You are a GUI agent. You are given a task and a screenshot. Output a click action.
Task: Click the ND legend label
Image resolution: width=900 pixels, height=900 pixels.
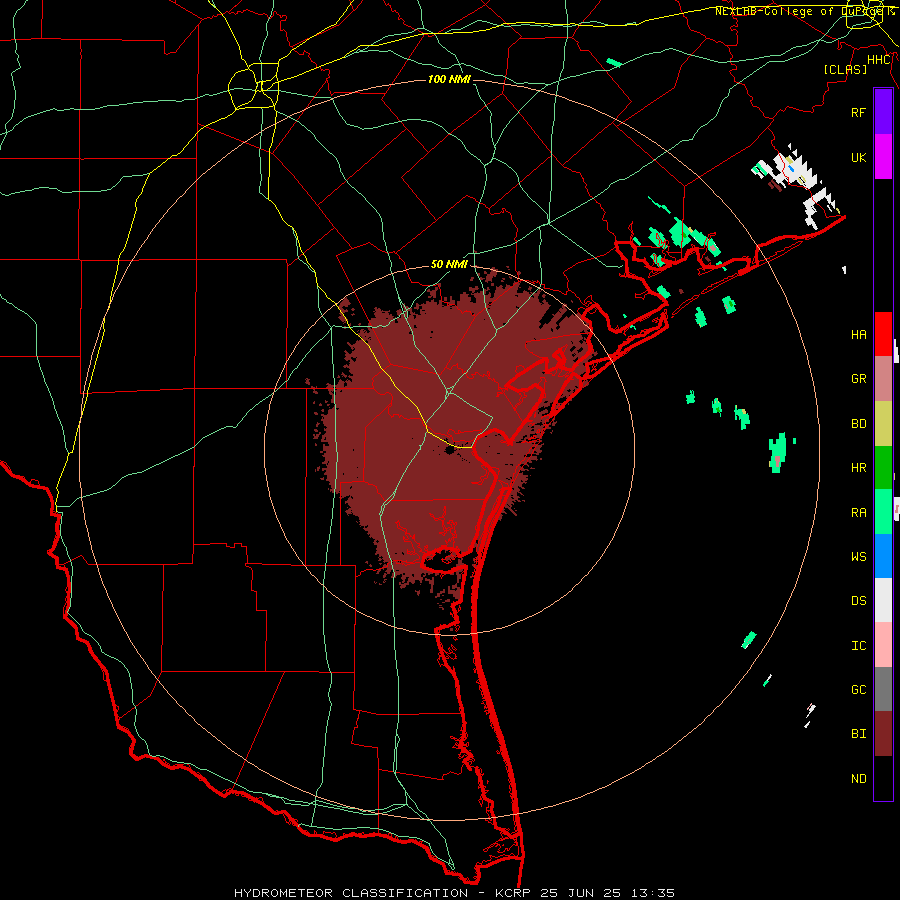[858, 779]
